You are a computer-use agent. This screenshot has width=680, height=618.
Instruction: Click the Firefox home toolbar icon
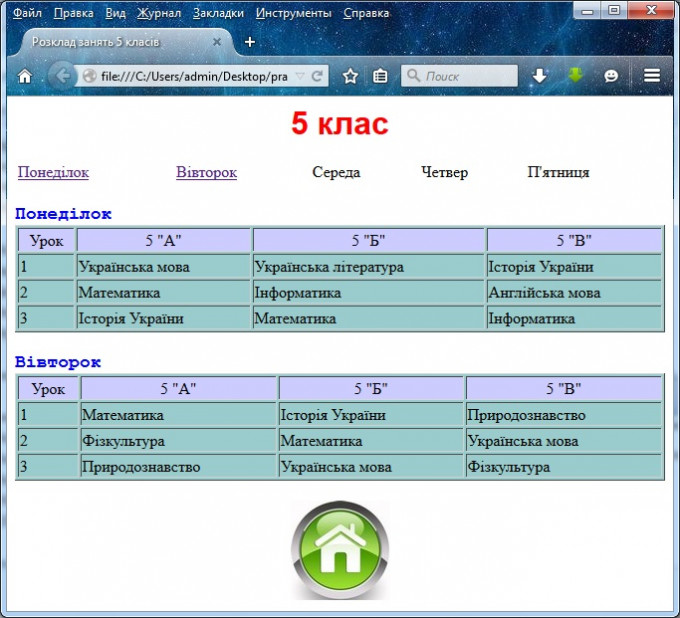[25, 76]
